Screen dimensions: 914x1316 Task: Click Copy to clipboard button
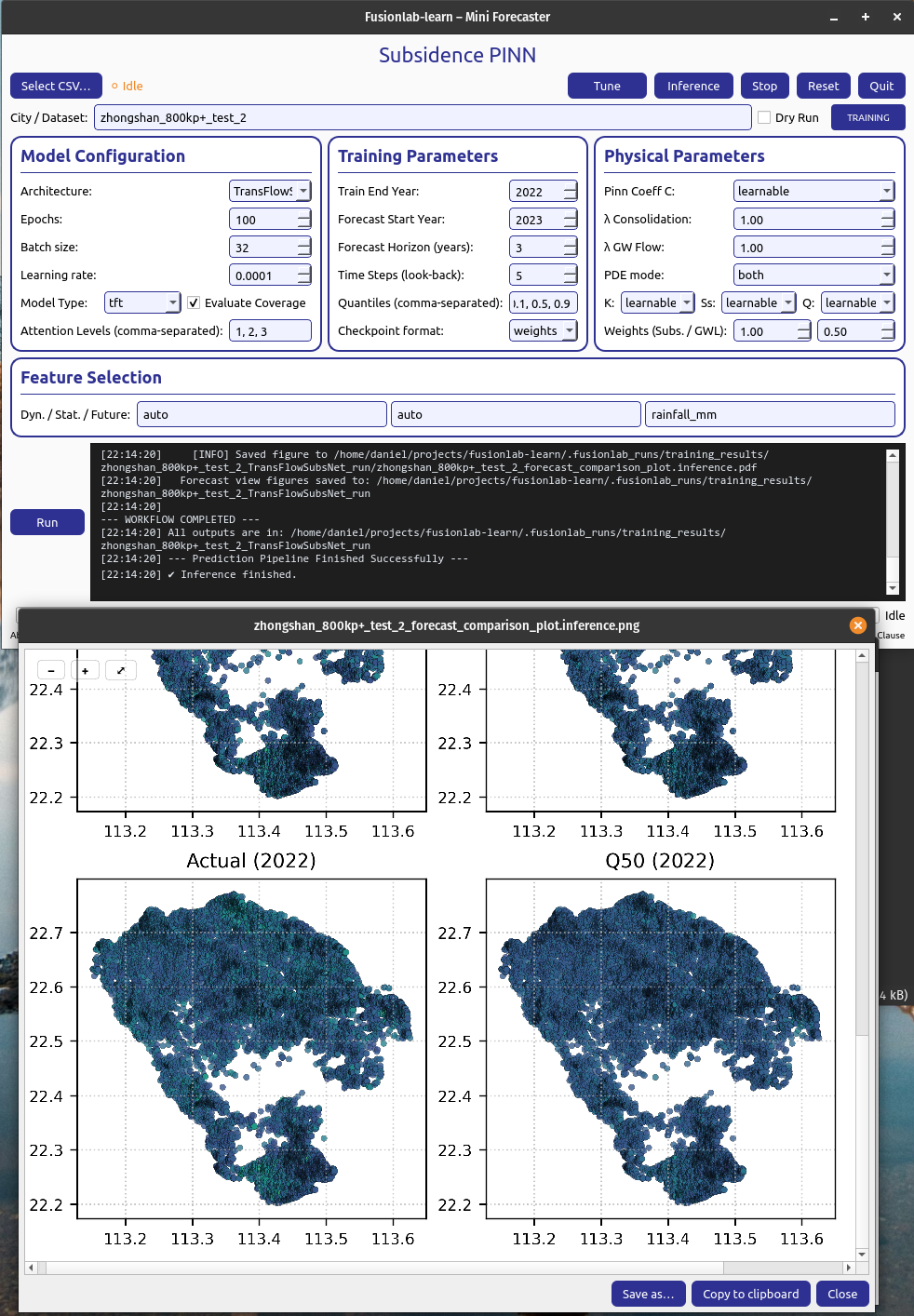click(x=751, y=1294)
